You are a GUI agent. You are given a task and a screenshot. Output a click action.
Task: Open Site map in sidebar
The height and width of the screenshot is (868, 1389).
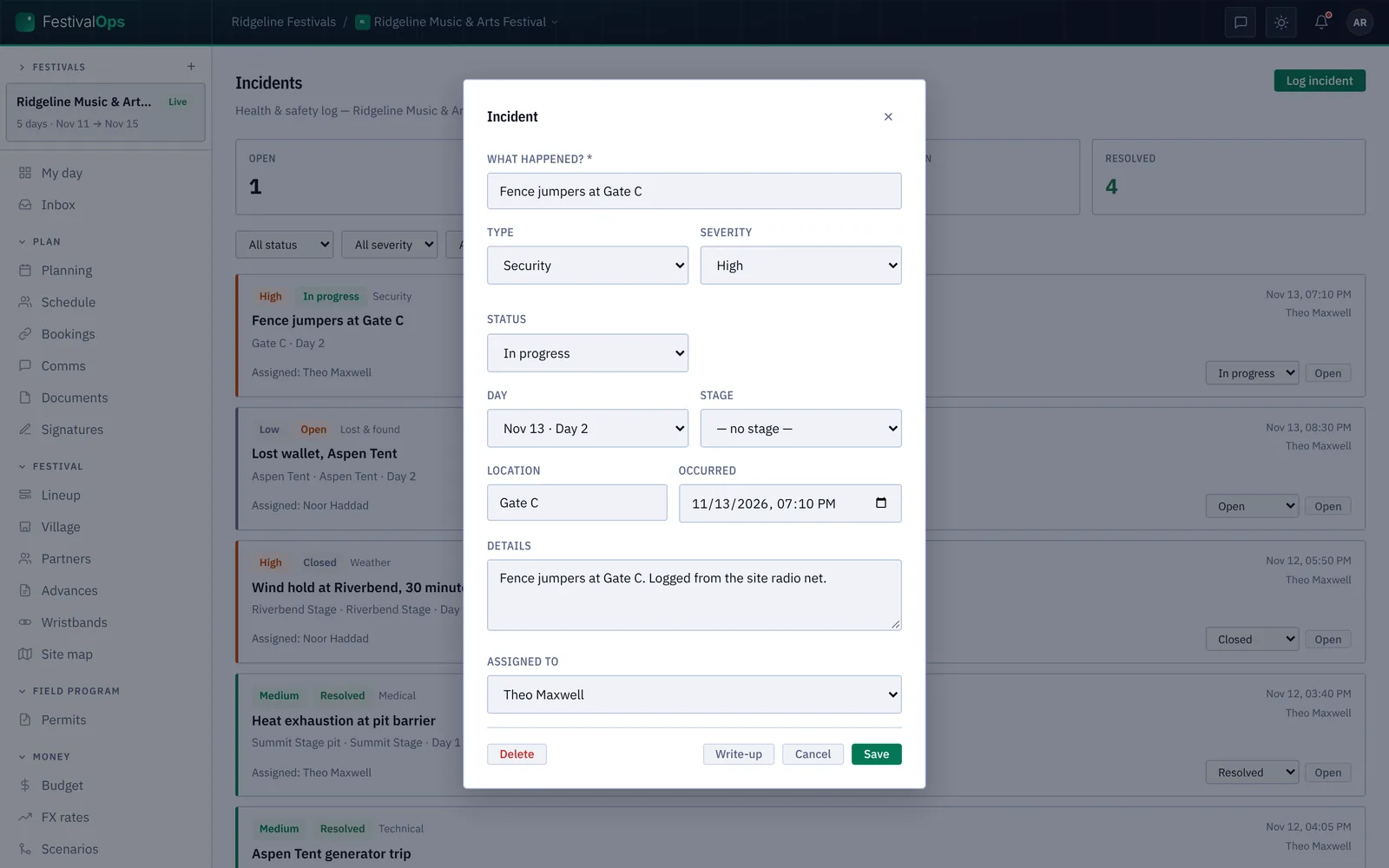pos(67,654)
